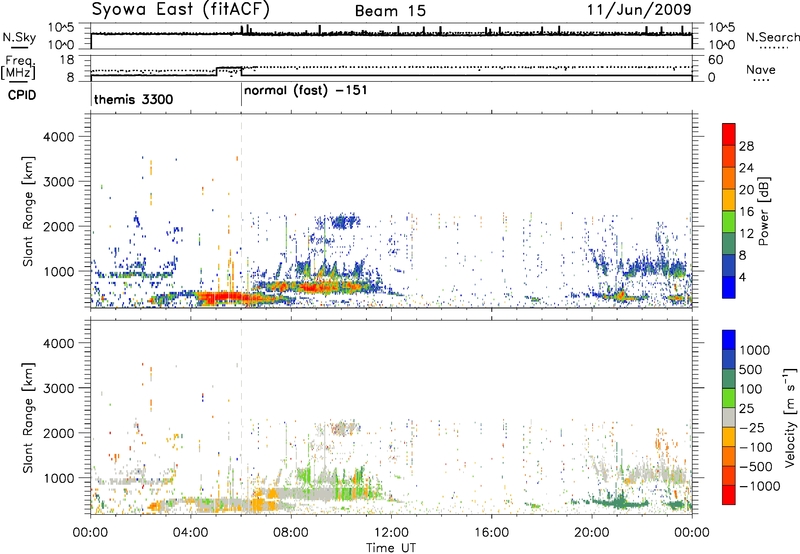Screen dimensions: 800x554
Task: Click the blue bottom segment of the Power colorbar
Action: point(729,287)
